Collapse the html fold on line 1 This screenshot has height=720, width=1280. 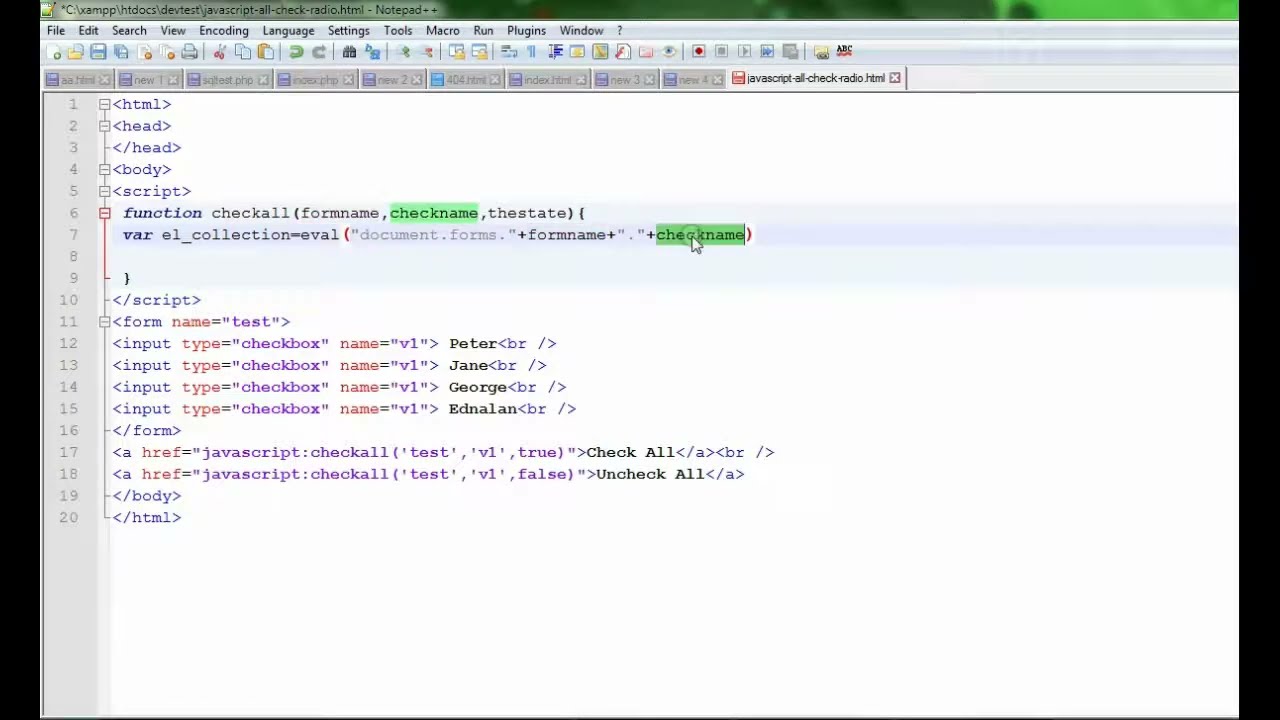(104, 104)
